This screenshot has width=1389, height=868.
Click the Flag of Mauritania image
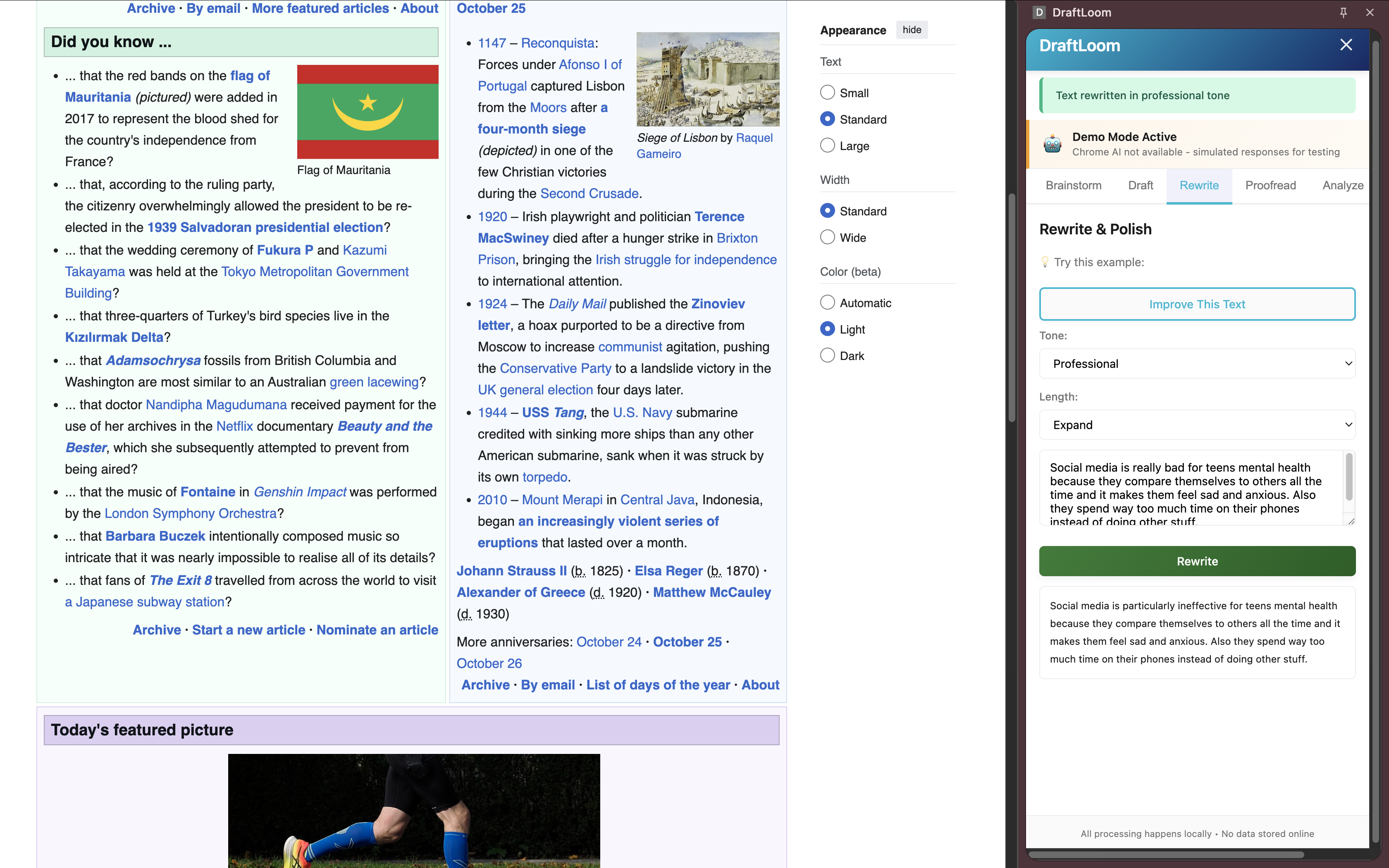tap(368, 112)
